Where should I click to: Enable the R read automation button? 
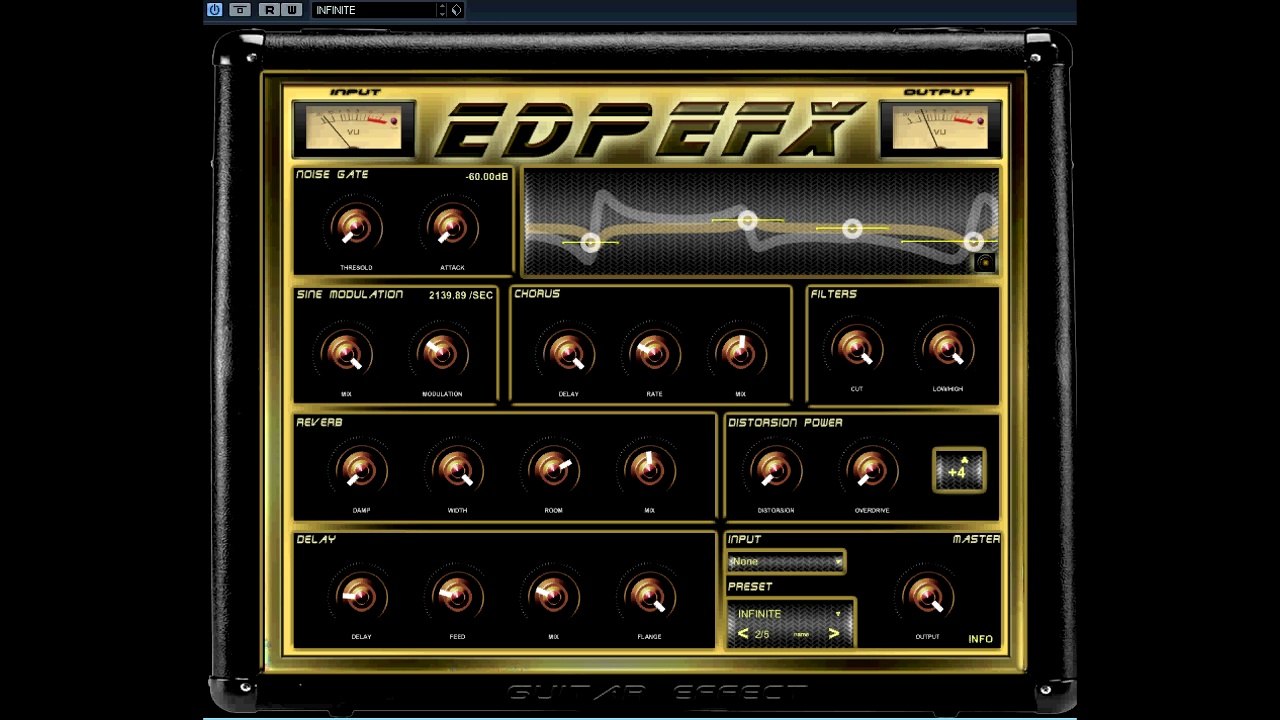(x=268, y=10)
